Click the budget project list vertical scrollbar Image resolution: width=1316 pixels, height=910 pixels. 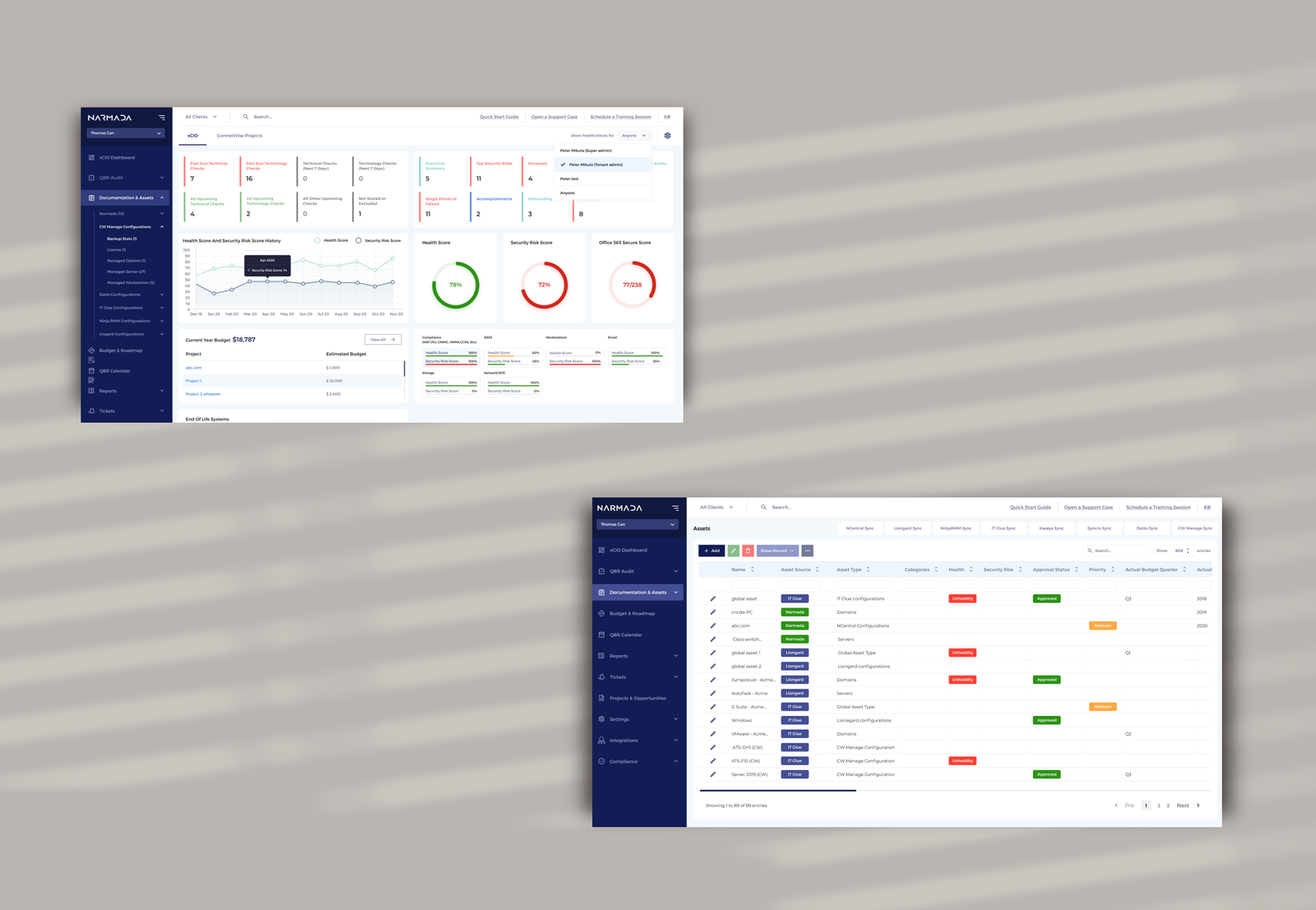[x=404, y=369]
